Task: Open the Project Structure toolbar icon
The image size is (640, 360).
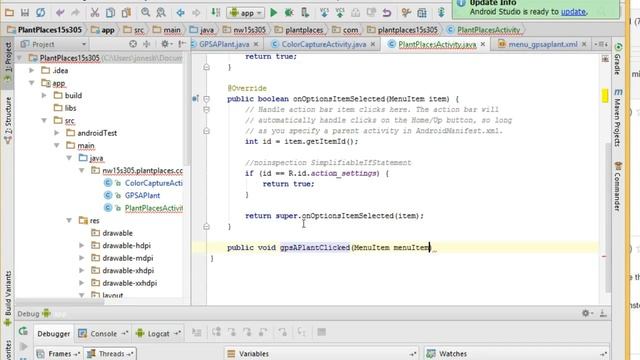Action: click(x=422, y=13)
